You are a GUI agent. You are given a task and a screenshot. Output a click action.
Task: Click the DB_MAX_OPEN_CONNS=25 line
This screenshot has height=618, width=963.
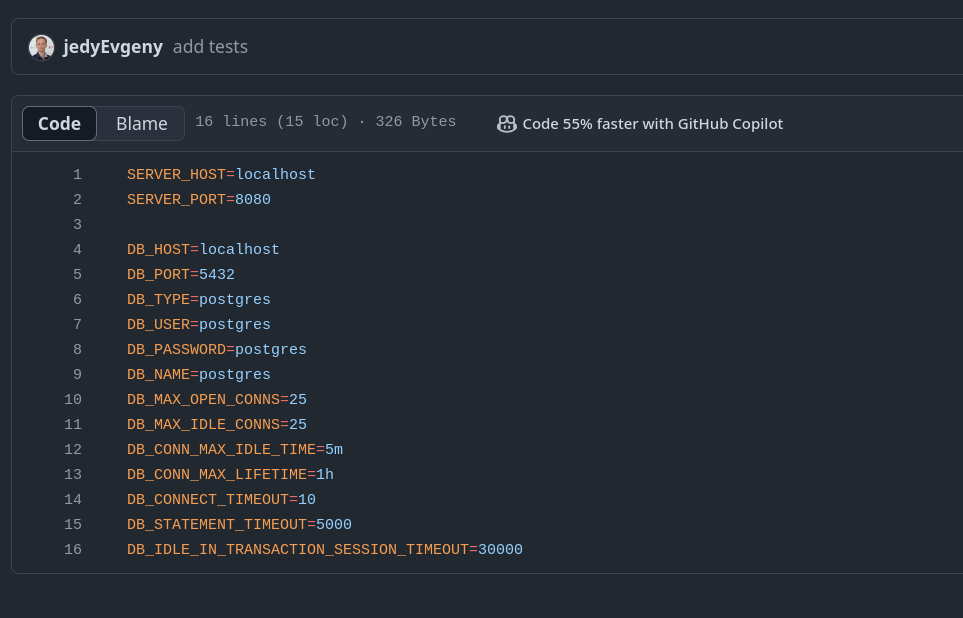[217, 400]
